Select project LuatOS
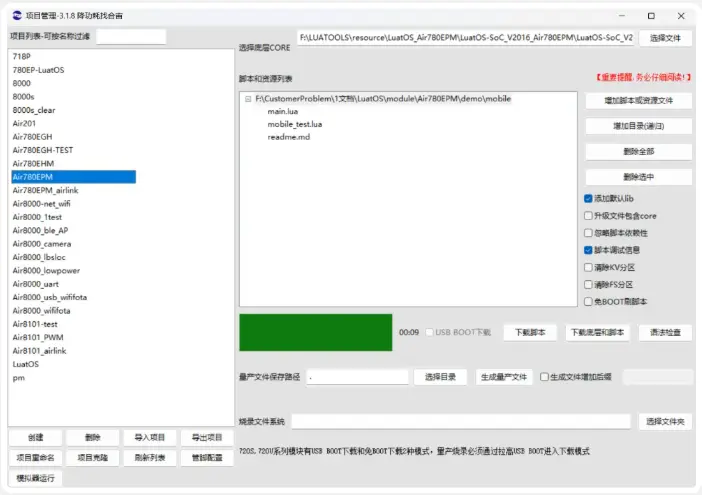 click(26, 364)
